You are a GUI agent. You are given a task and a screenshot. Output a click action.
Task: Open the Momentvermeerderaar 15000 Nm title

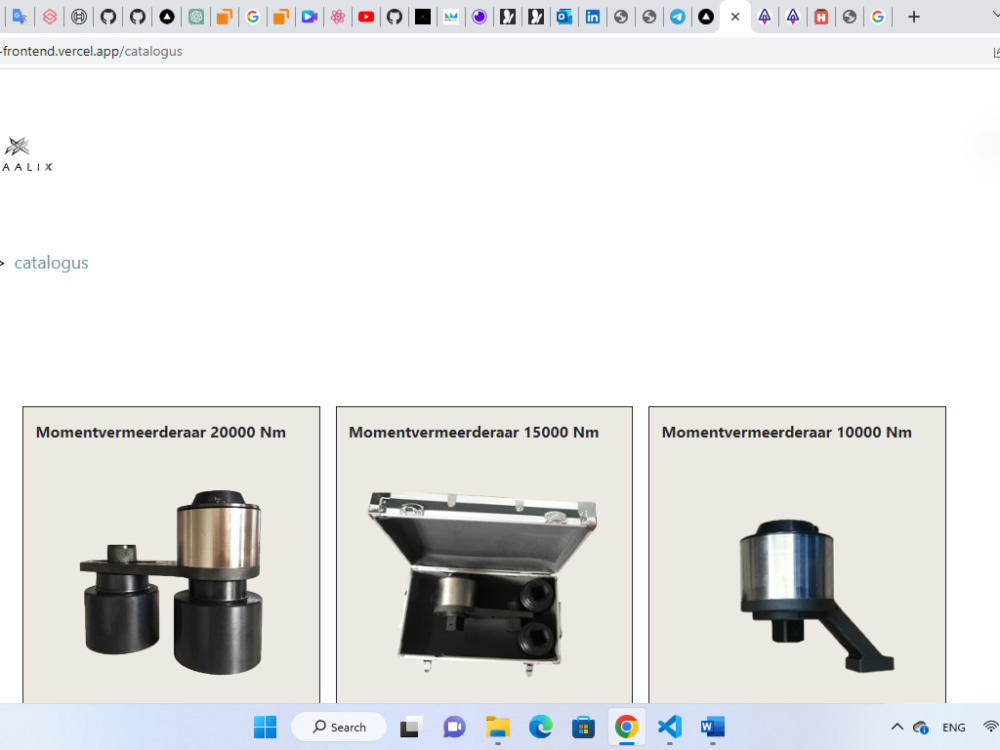click(x=474, y=432)
